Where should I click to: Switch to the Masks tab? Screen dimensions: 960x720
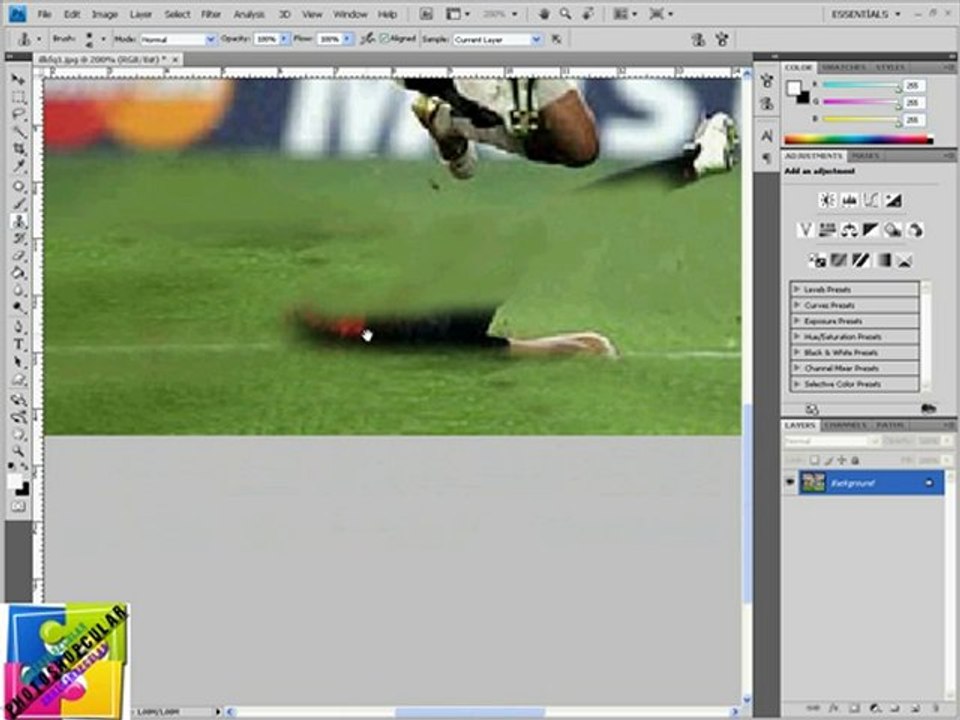point(866,156)
